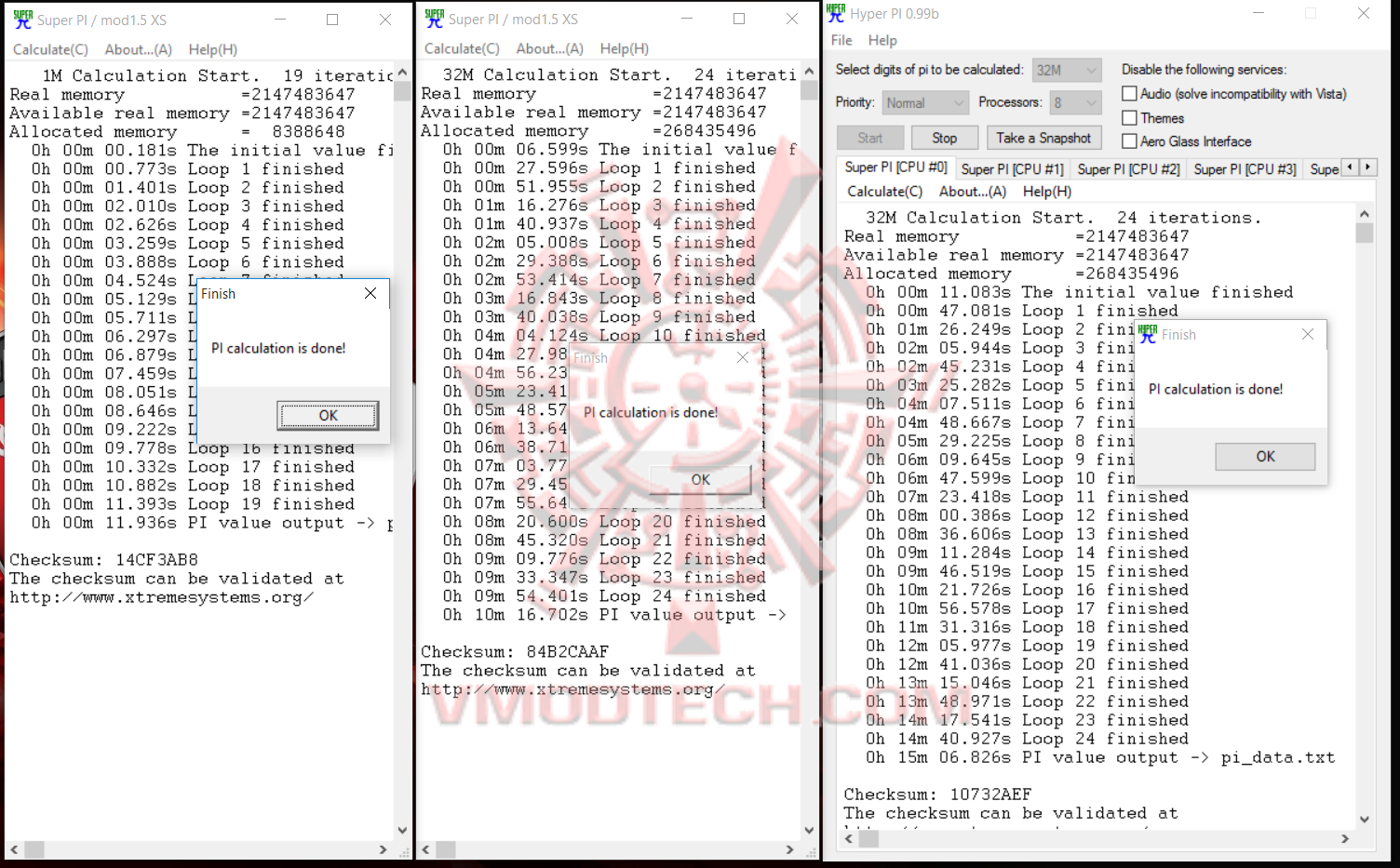Open Calculate(C) menu in the 1M Super PI window

pyautogui.click(x=50, y=49)
